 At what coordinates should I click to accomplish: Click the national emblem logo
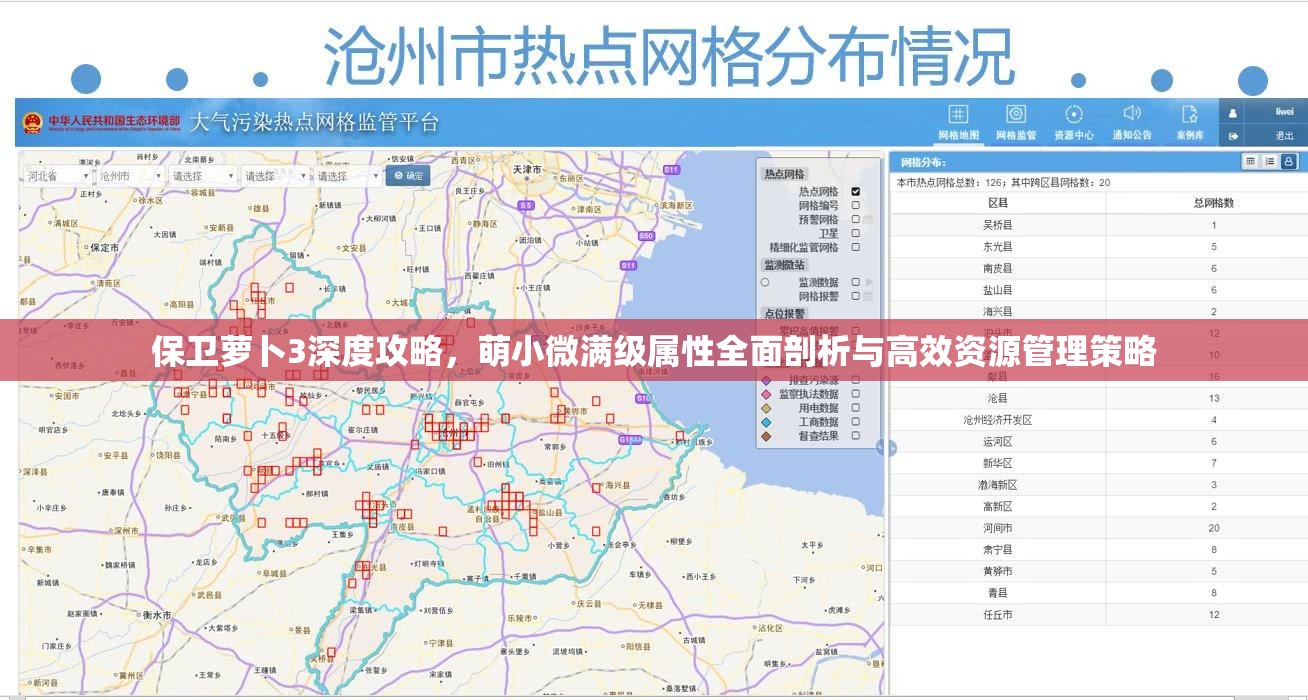pyautogui.click(x=32, y=123)
